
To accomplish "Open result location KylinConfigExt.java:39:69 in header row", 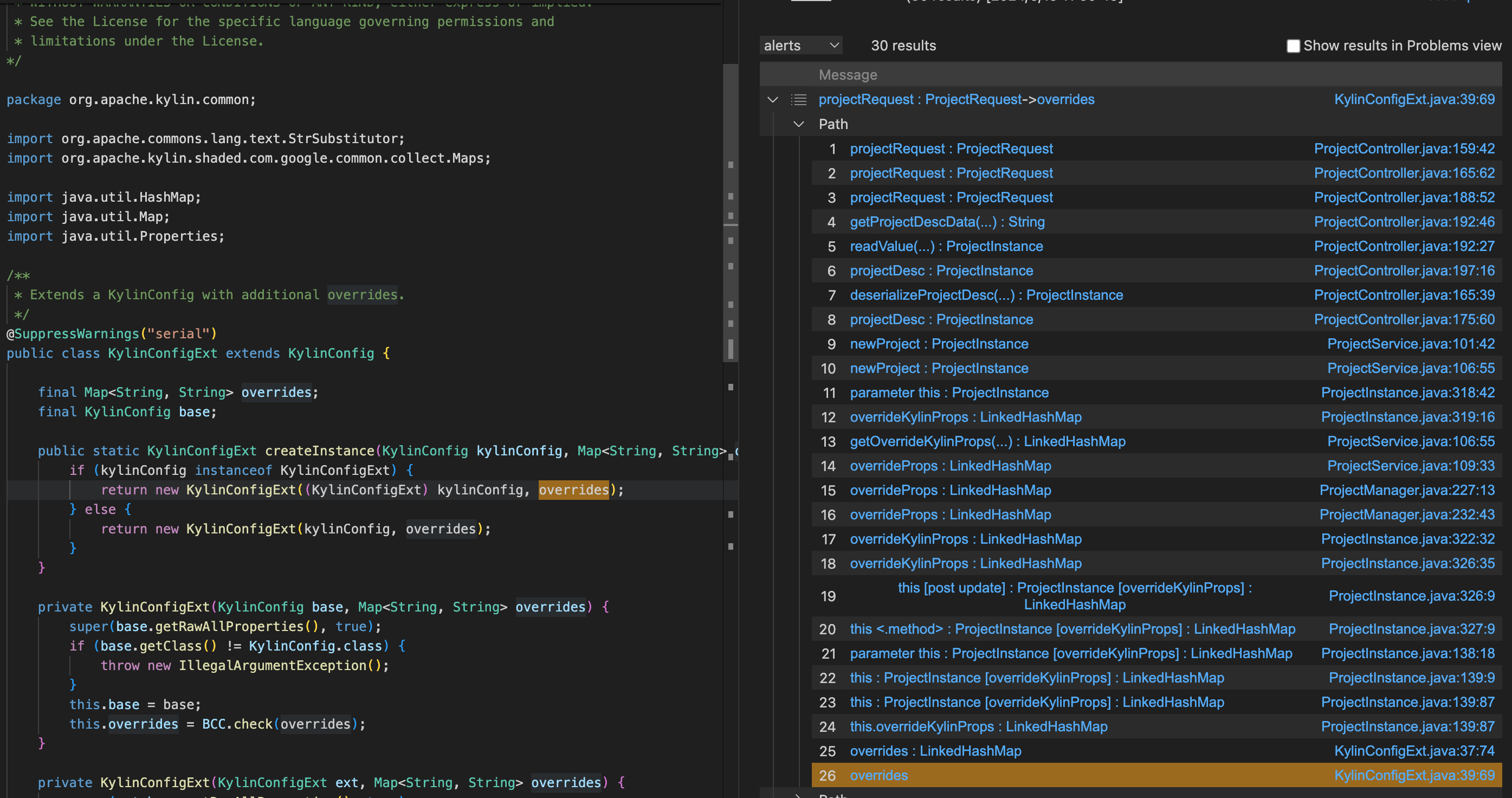I will pos(1414,99).
